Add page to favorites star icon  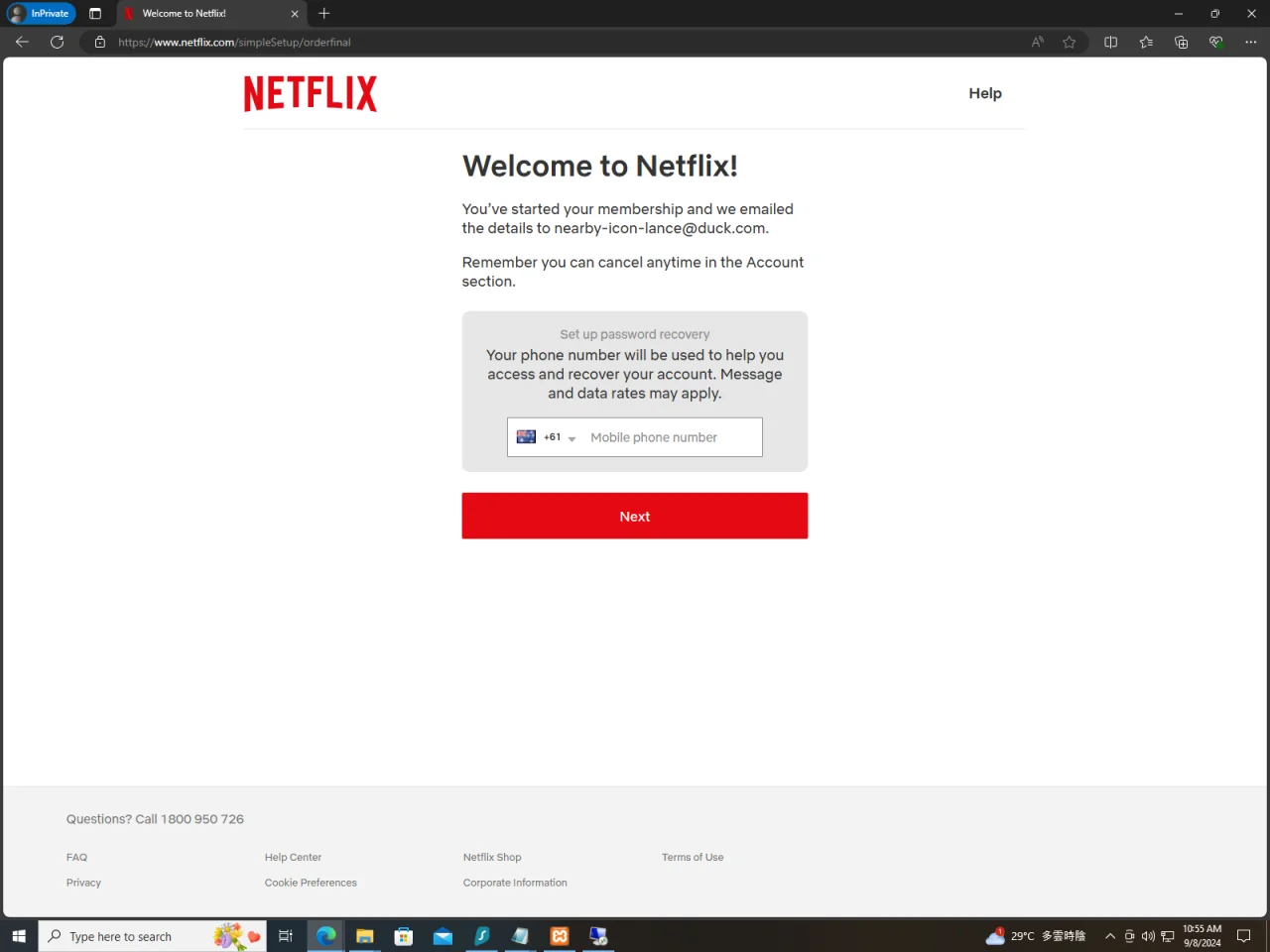[x=1069, y=42]
